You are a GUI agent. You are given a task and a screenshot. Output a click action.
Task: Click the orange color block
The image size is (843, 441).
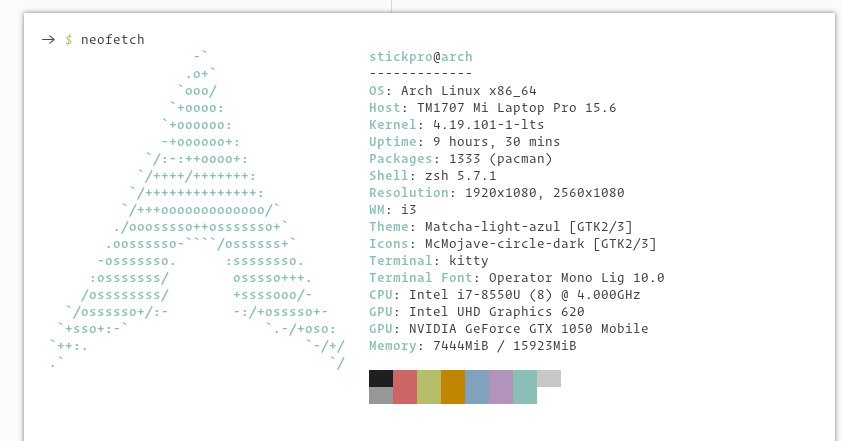(x=453, y=387)
